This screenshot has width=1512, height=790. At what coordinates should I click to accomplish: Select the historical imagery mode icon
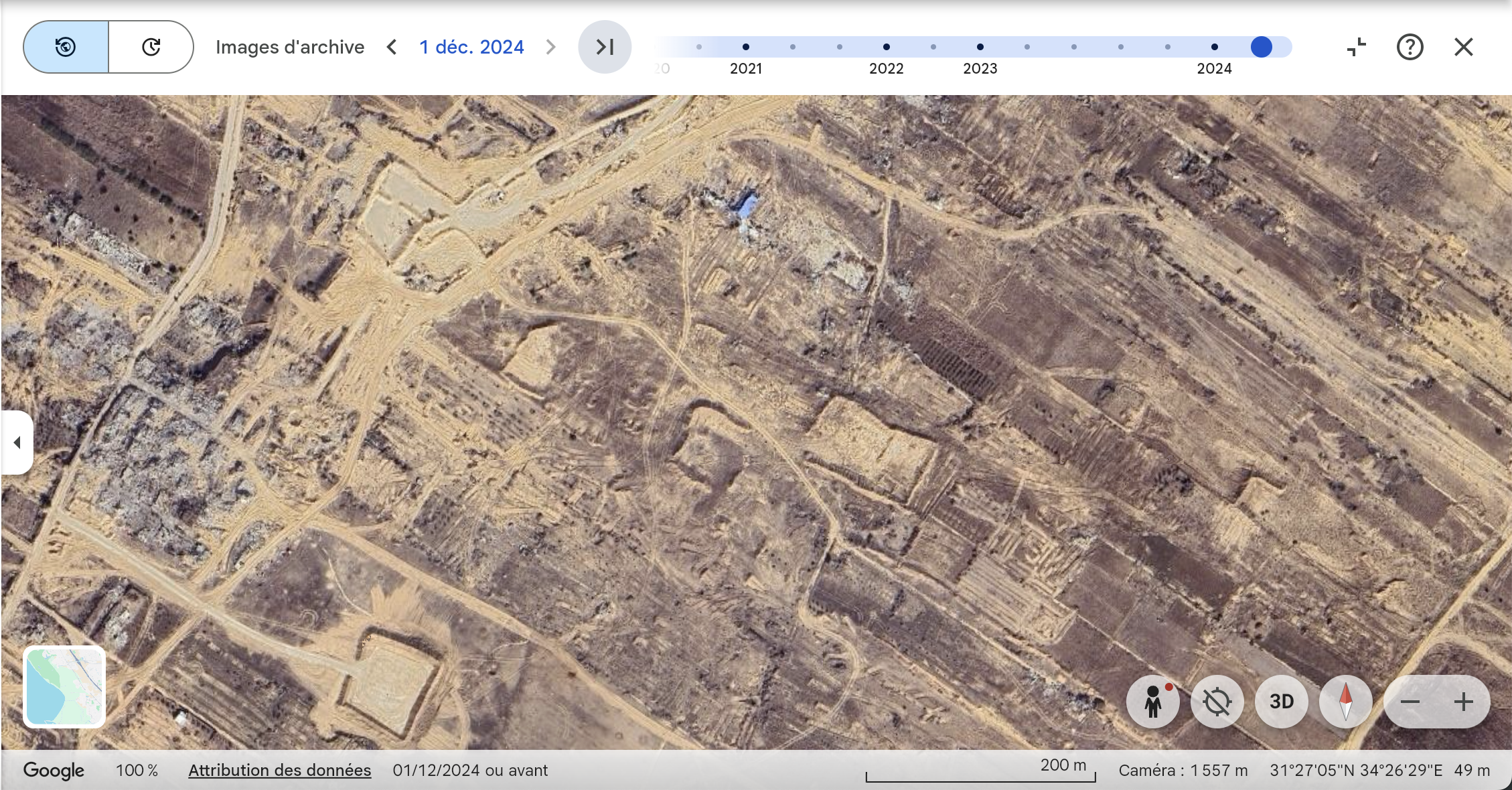pos(66,47)
